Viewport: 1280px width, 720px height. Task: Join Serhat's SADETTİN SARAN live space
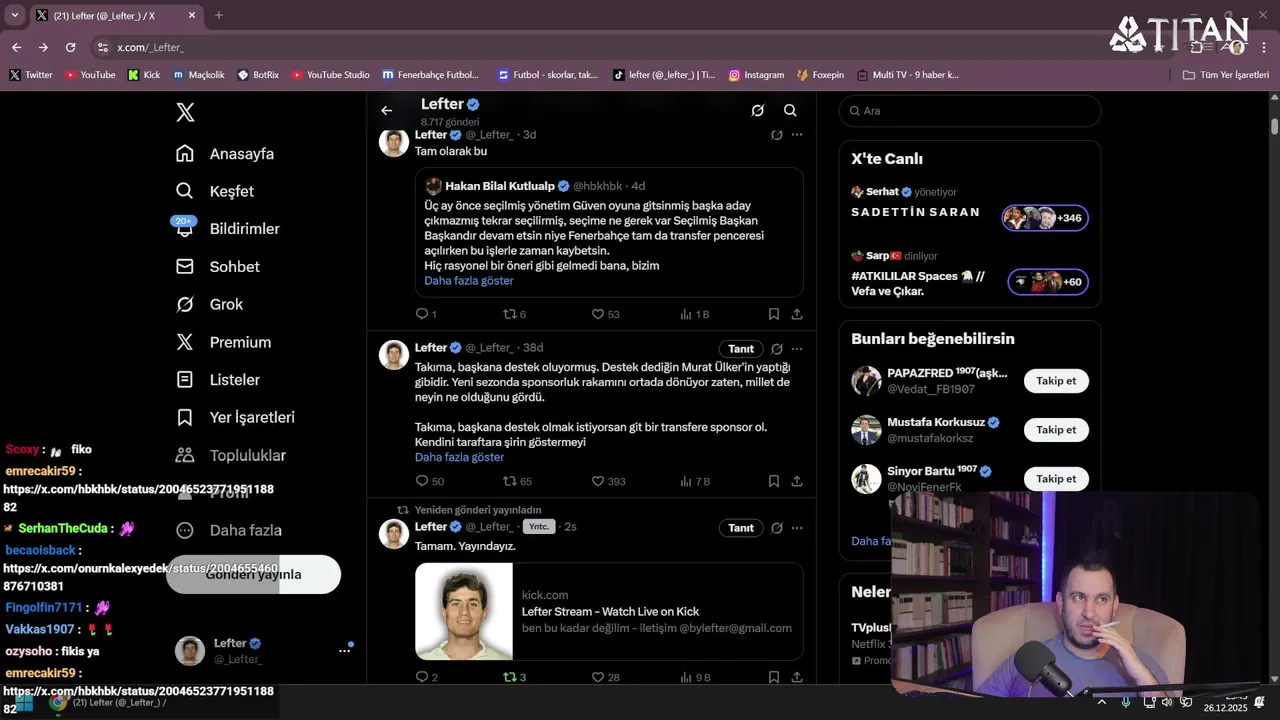(1045, 218)
